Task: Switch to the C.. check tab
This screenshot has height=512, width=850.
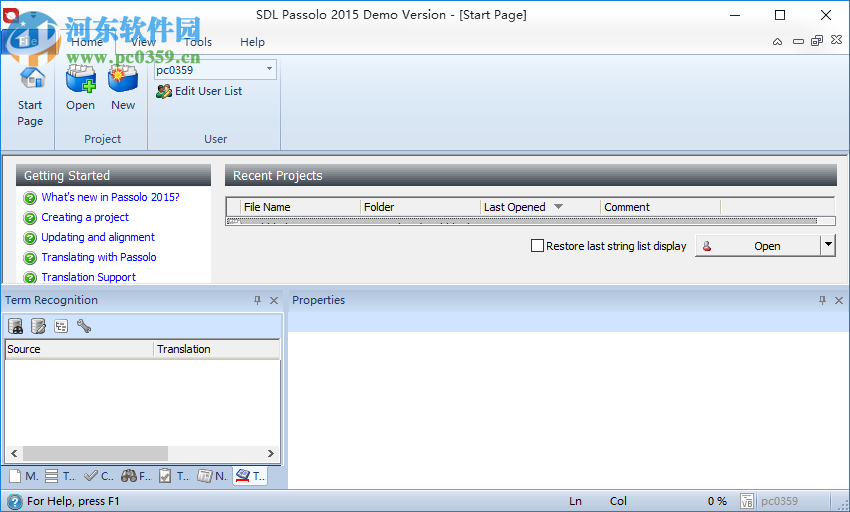Action: 99,476
